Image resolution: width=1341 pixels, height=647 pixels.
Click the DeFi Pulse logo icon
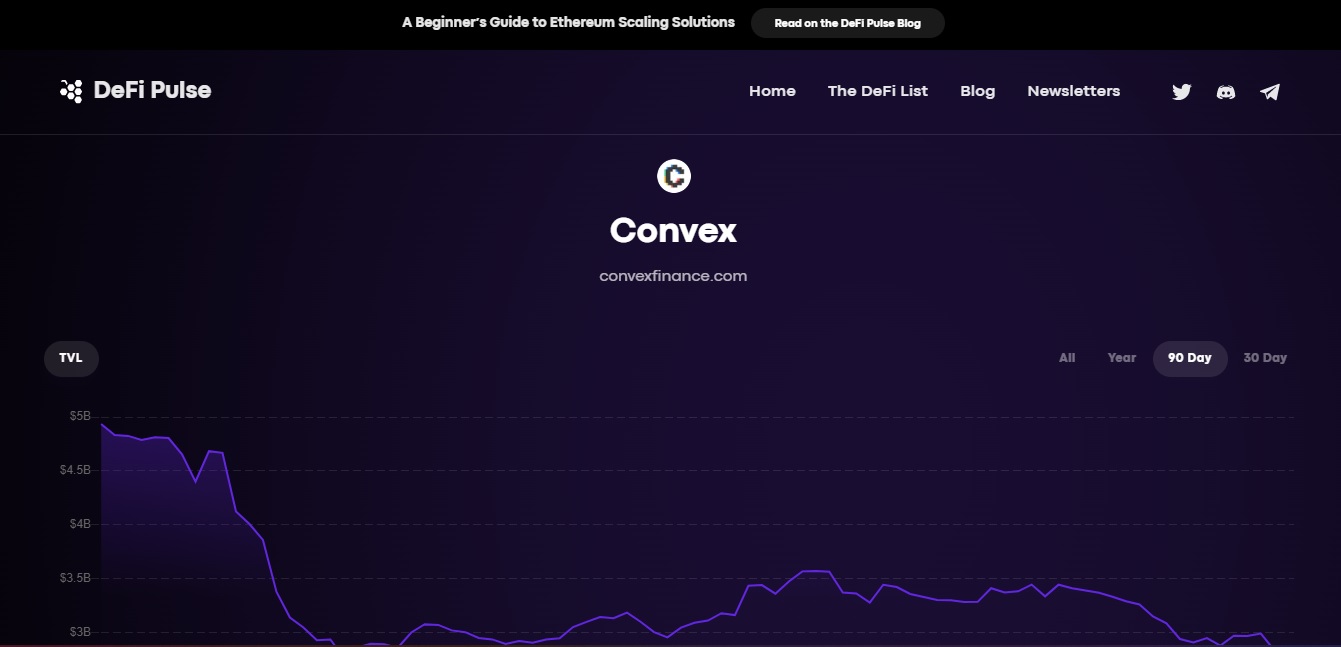(x=71, y=90)
